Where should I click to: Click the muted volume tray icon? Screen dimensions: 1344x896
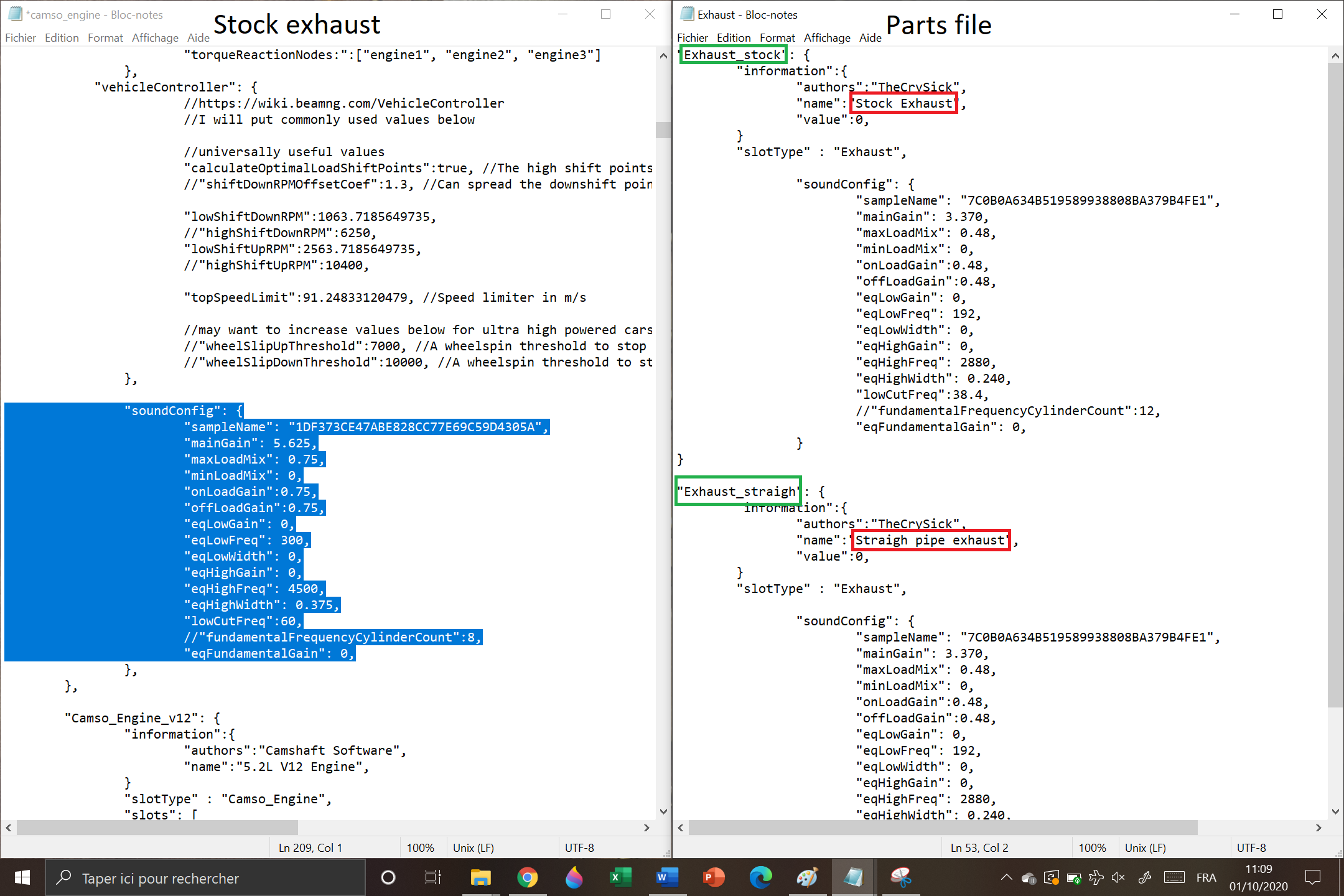click(x=1118, y=878)
